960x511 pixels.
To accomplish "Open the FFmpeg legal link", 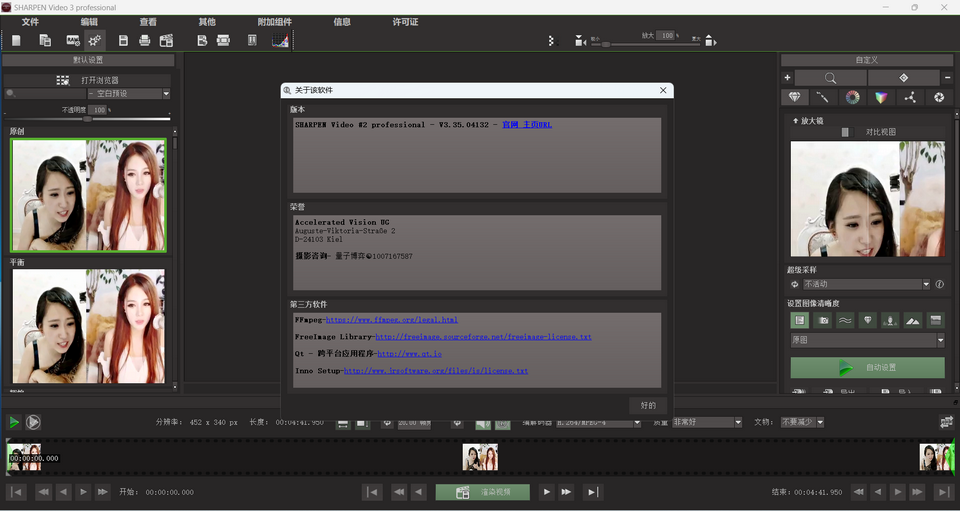I will 392,319.
